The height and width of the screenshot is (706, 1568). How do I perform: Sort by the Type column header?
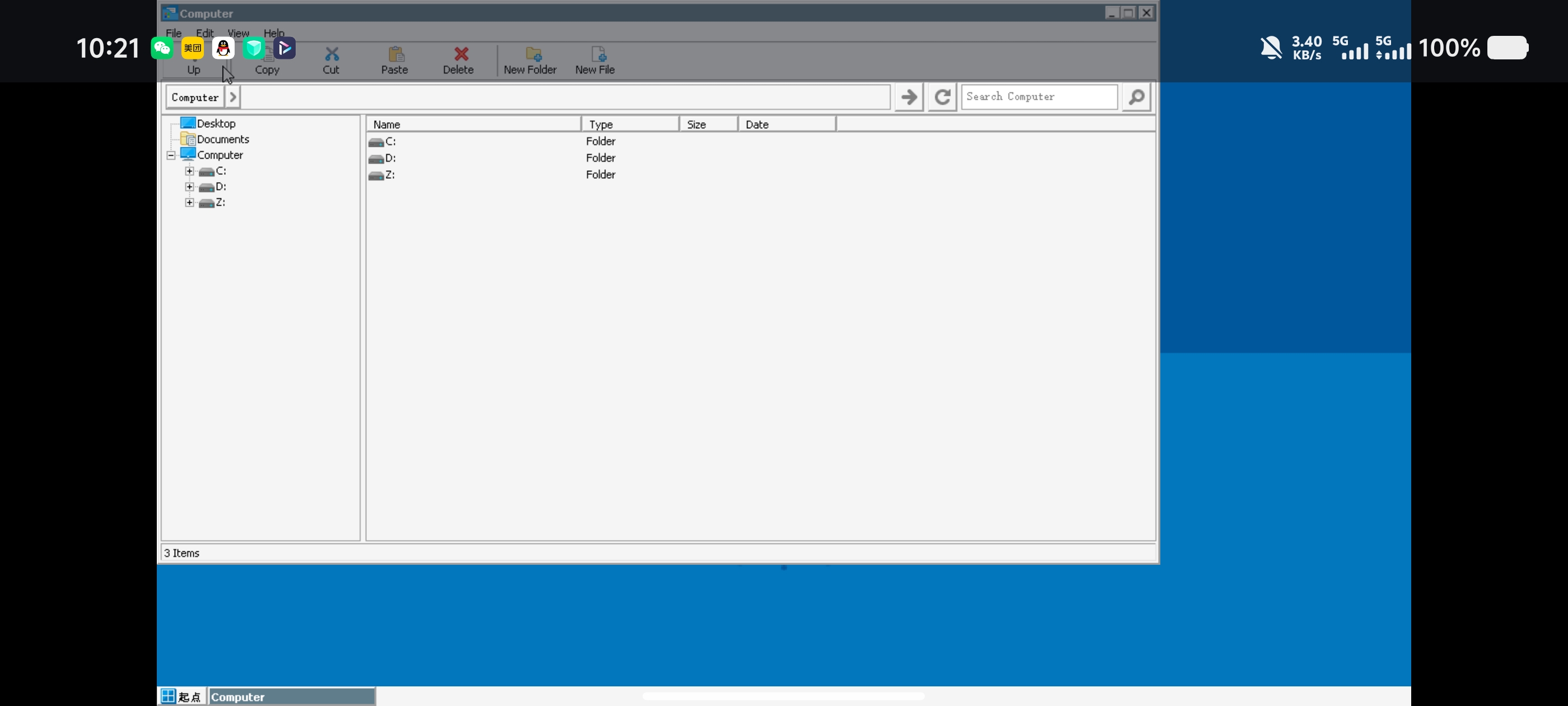(x=630, y=124)
